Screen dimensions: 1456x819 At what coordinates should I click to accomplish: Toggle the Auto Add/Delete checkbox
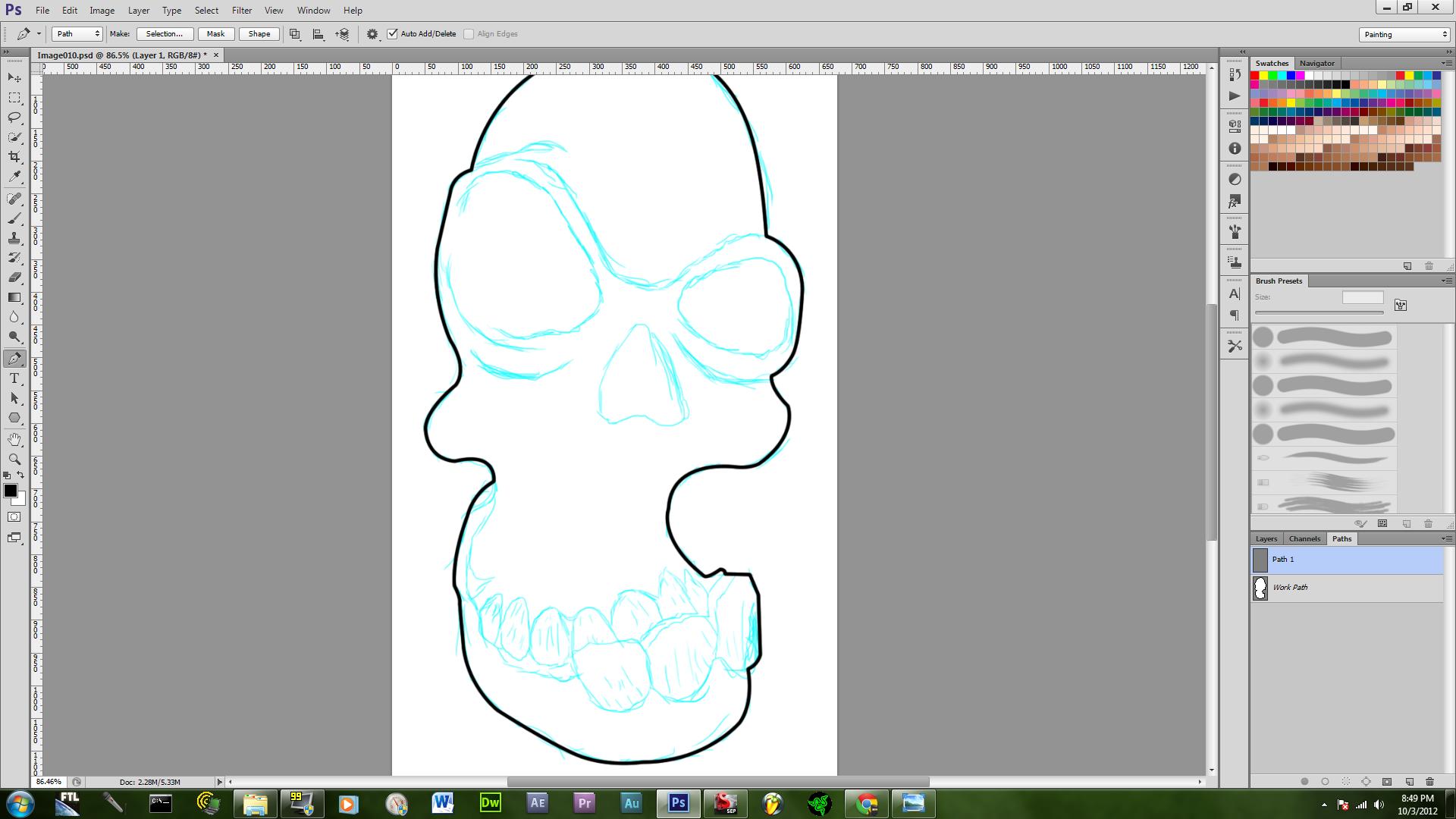click(x=393, y=34)
